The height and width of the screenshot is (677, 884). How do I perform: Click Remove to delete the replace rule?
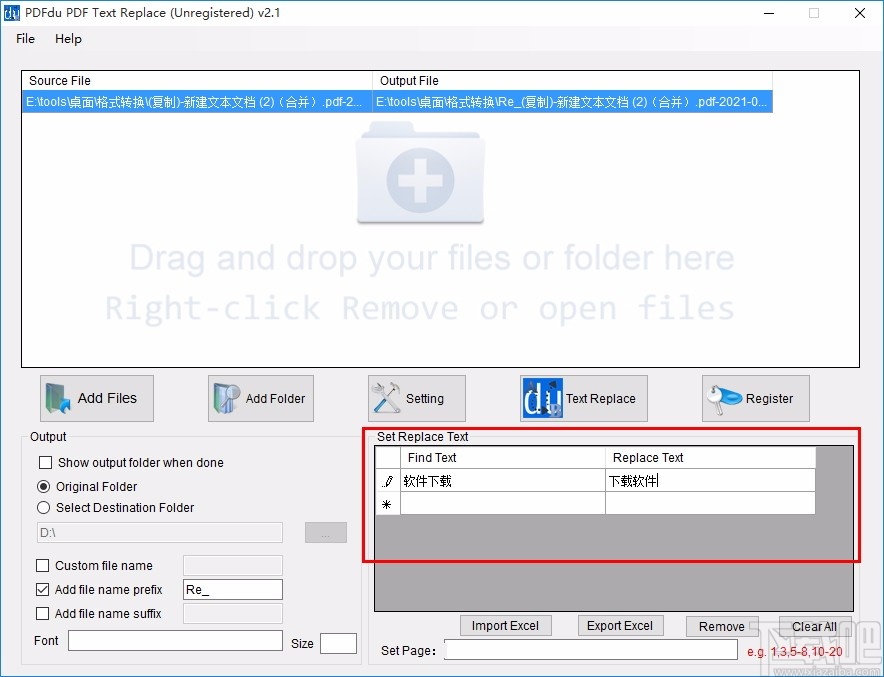click(x=722, y=625)
